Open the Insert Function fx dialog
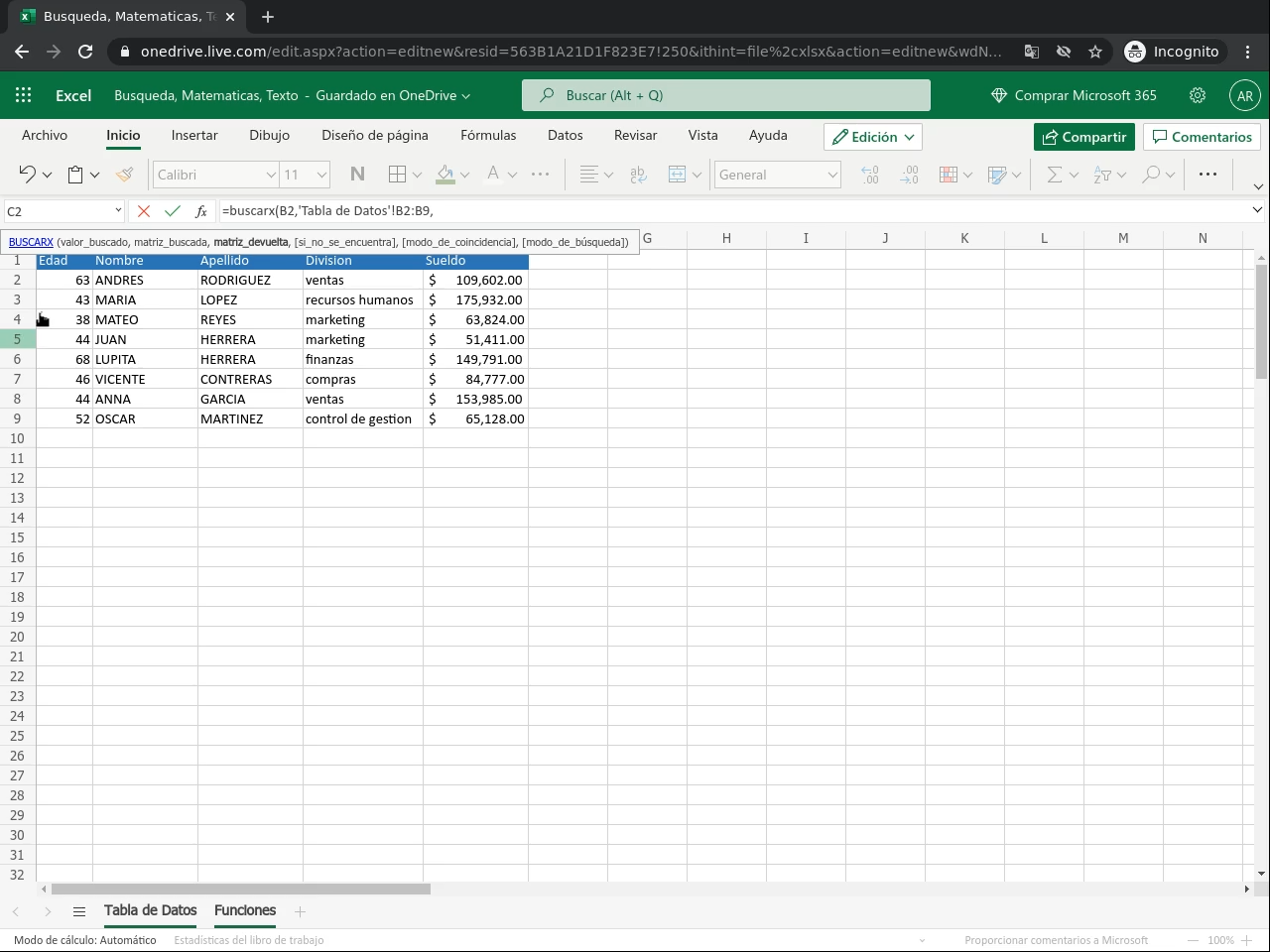 [201, 211]
